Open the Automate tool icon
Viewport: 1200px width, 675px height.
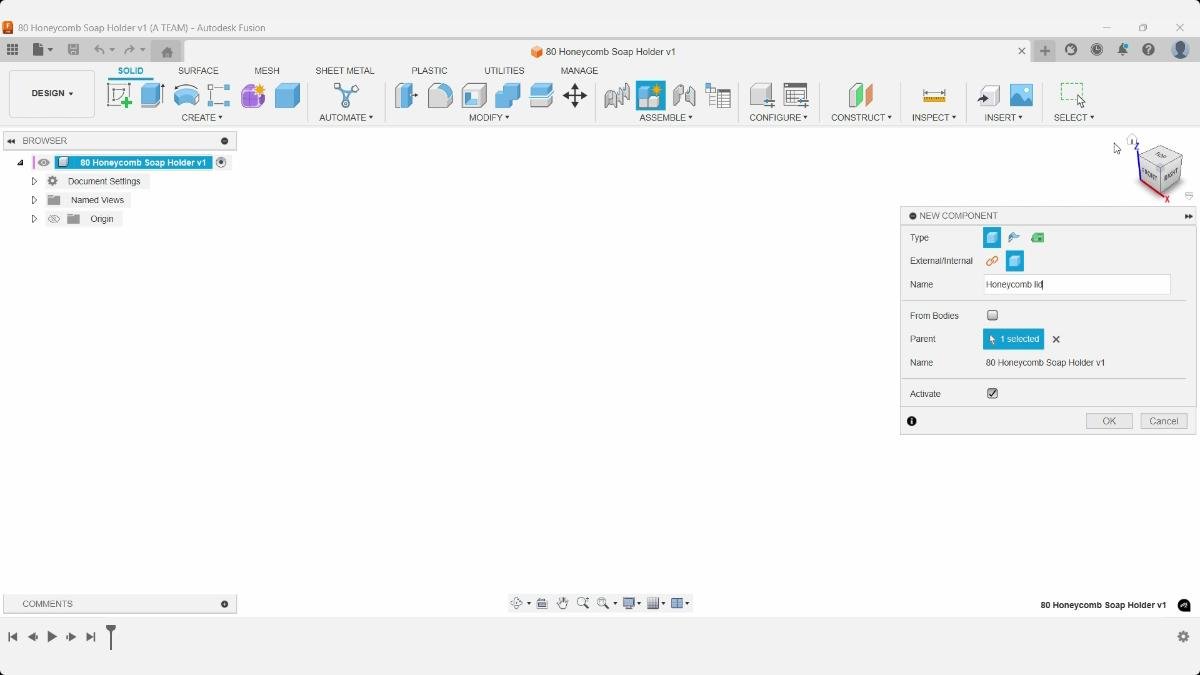click(x=346, y=95)
